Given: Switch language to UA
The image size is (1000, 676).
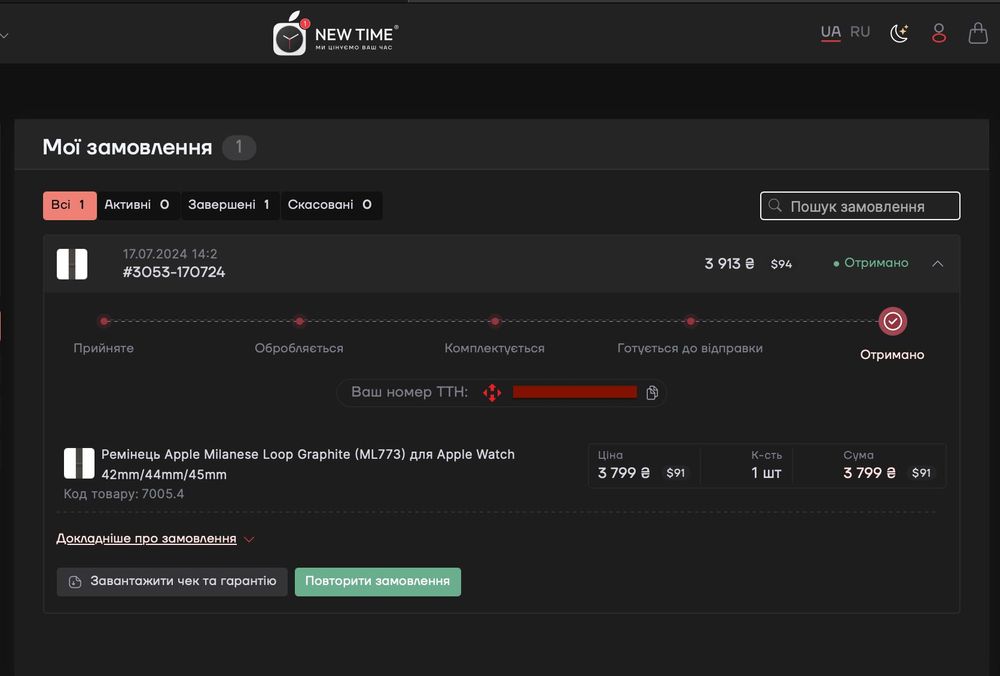Looking at the screenshot, I should (x=830, y=32).
